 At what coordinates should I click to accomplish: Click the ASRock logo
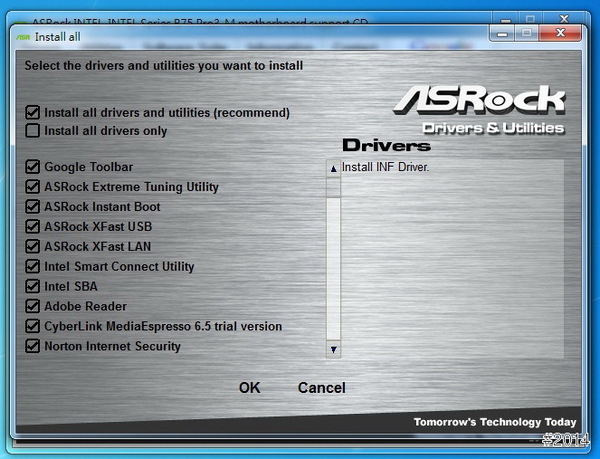[x=479, y=100]
